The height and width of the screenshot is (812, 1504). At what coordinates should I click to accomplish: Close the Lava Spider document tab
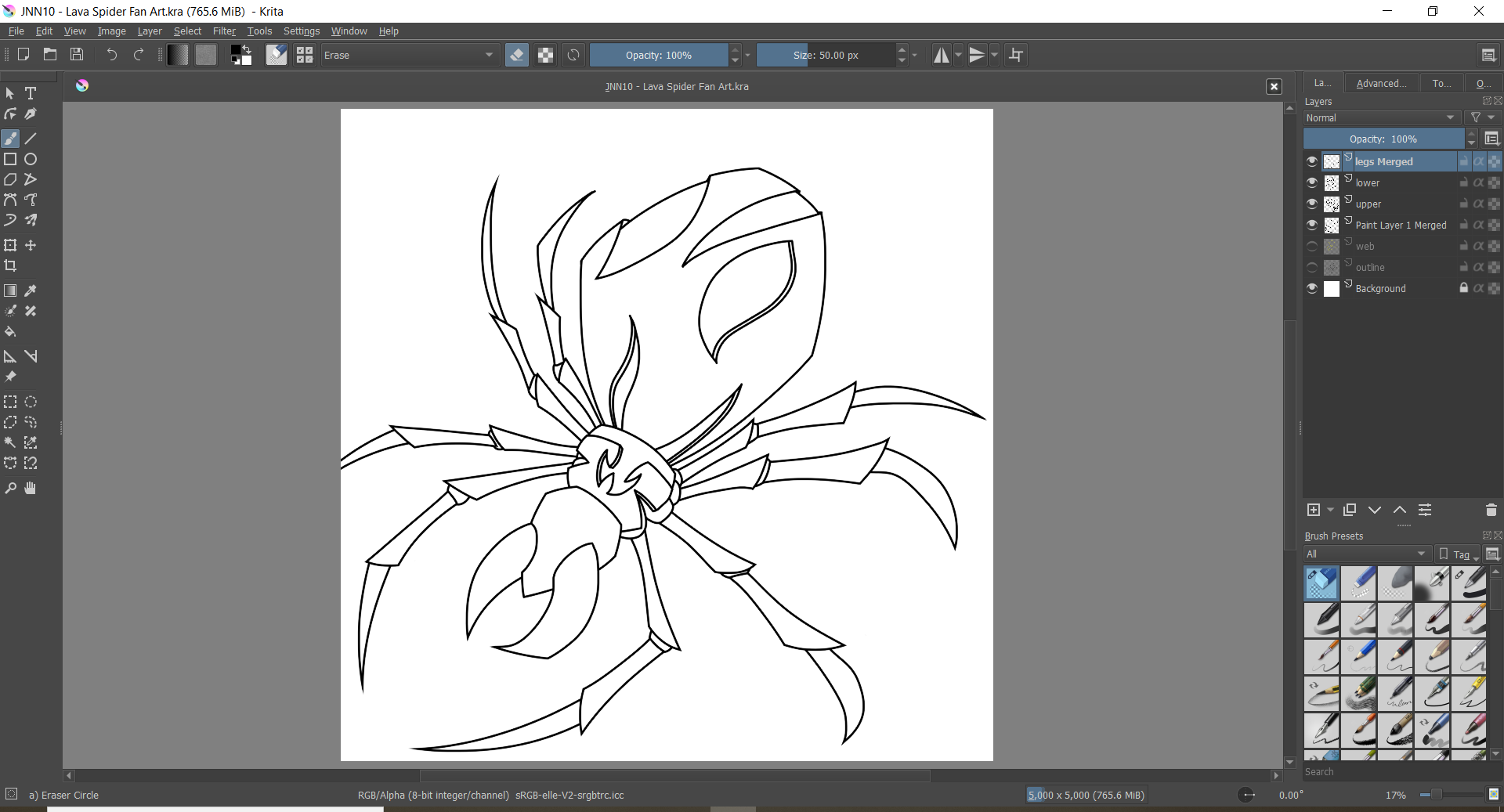point(1274,87)
